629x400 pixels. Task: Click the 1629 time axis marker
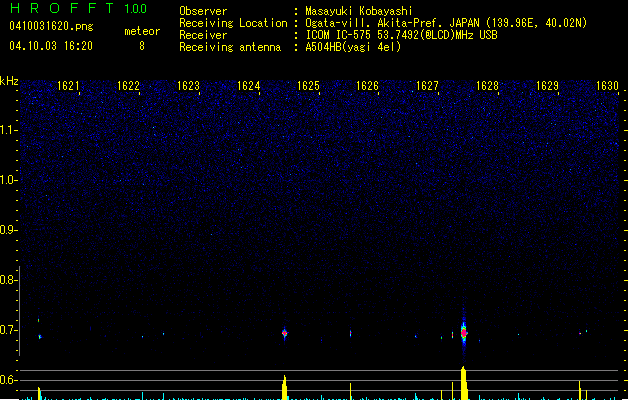pos(547,86)
